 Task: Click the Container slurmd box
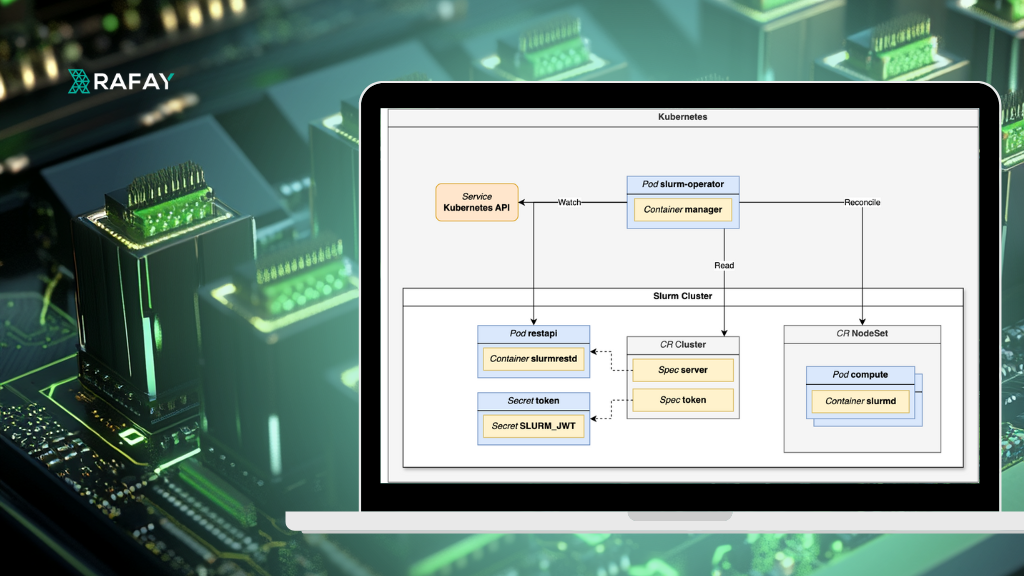point(860,401)
